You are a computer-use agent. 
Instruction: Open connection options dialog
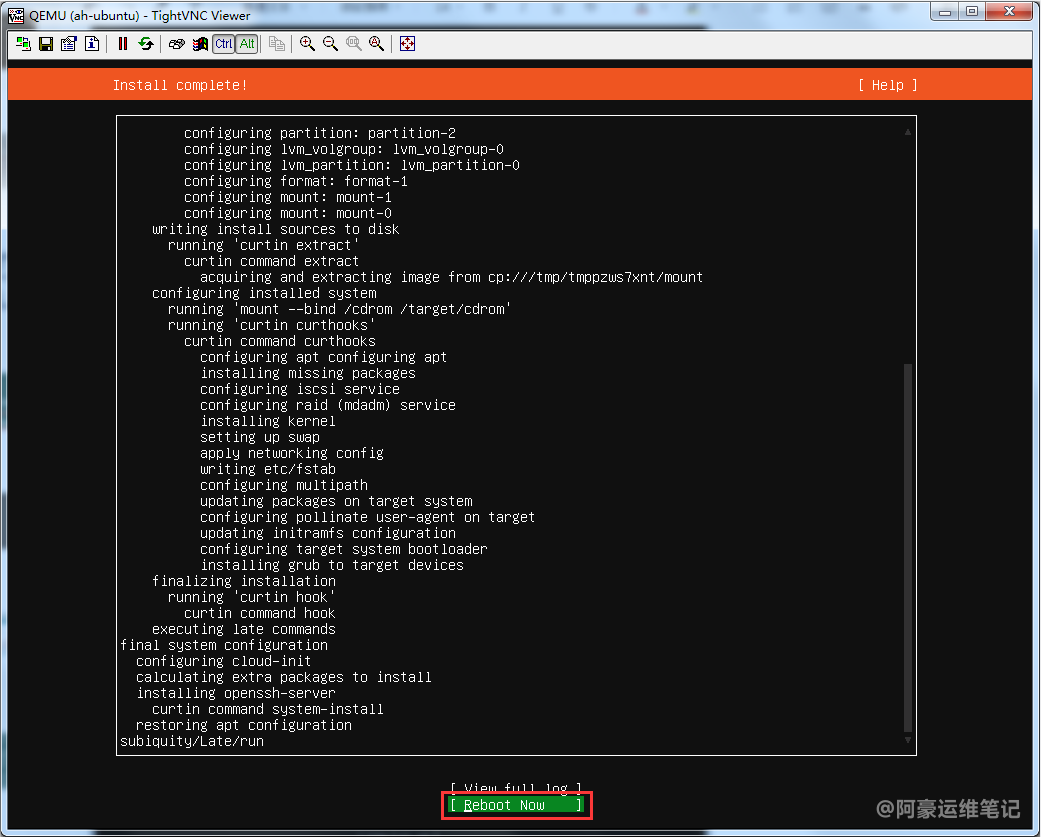68,44
